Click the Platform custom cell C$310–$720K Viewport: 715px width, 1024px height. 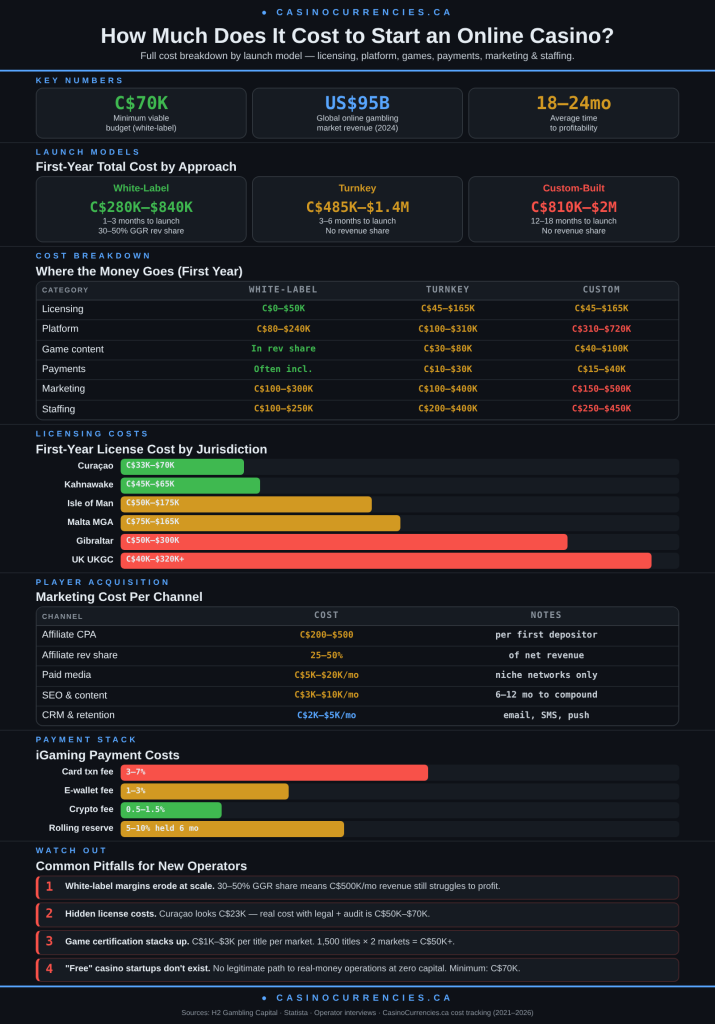pos(601,328)
